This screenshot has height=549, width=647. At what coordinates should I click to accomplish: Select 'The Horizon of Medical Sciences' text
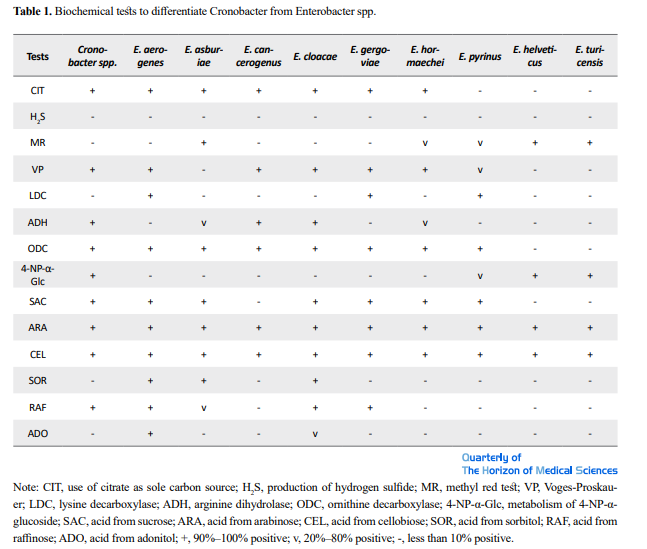[539, 471]
